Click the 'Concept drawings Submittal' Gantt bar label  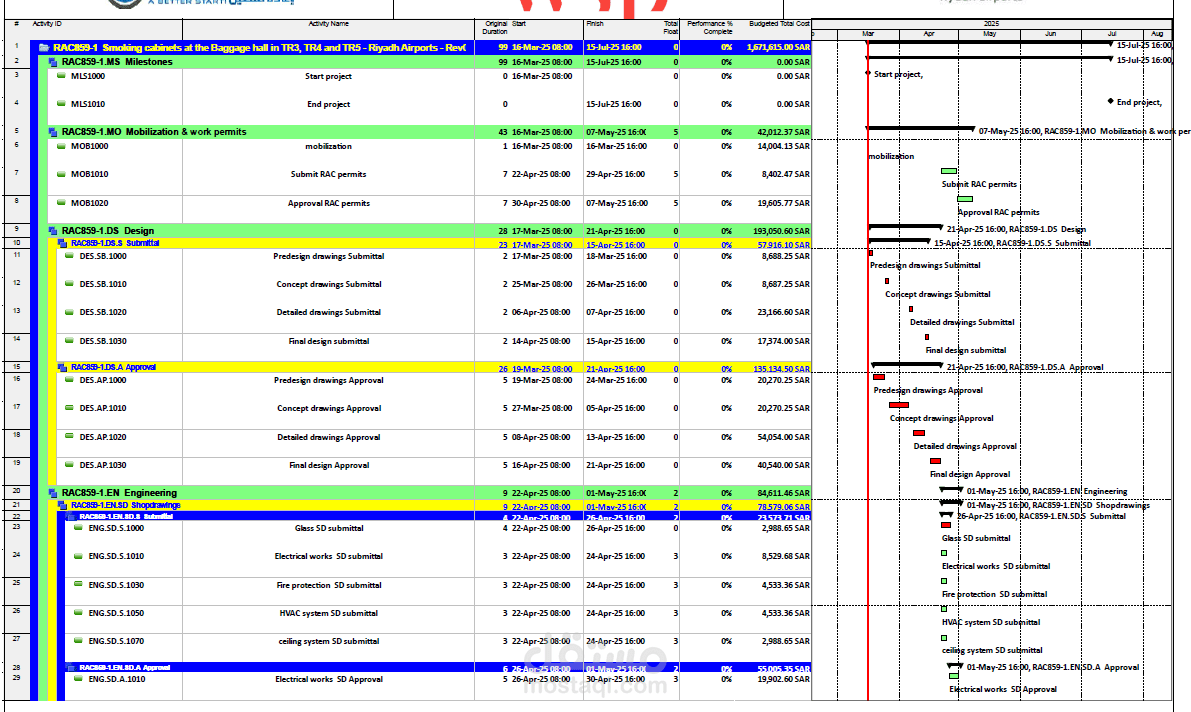937,294
